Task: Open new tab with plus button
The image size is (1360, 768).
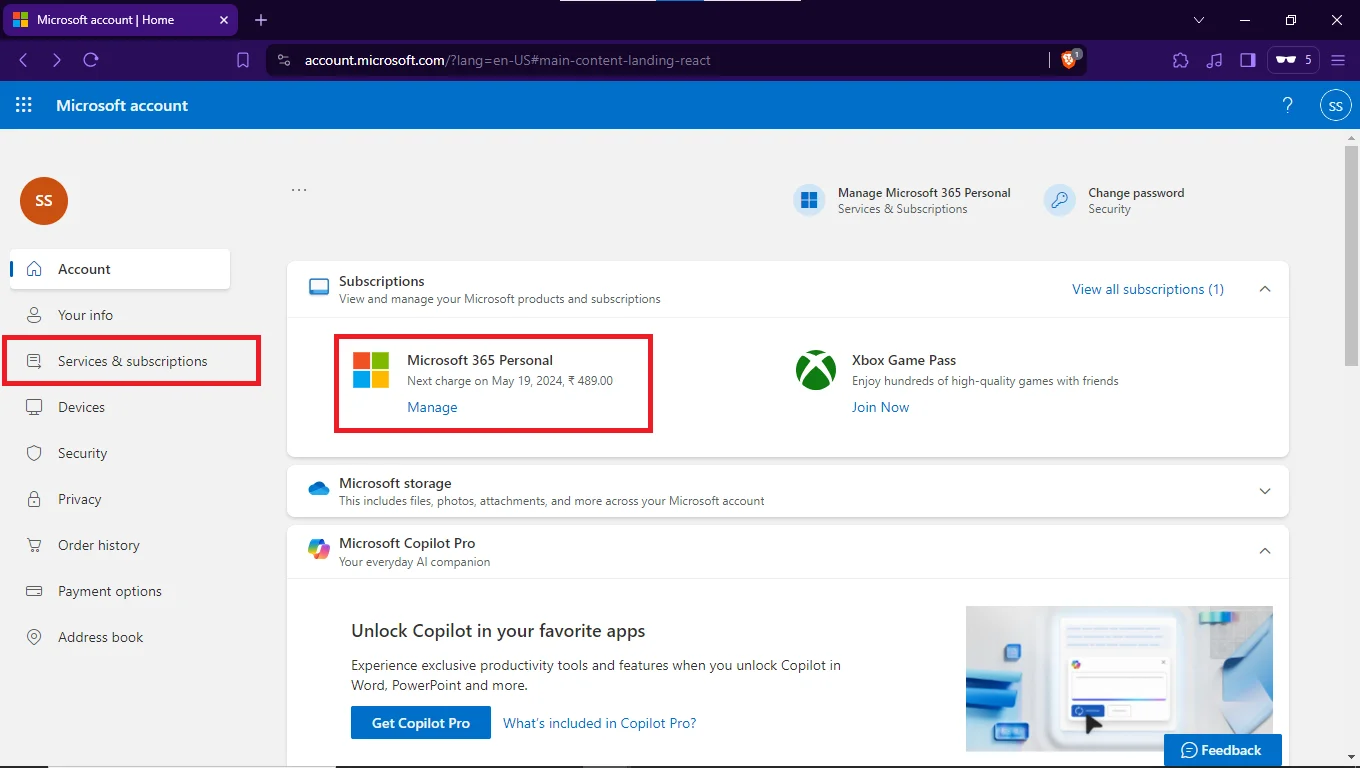Action: click(x=261, y=20)
